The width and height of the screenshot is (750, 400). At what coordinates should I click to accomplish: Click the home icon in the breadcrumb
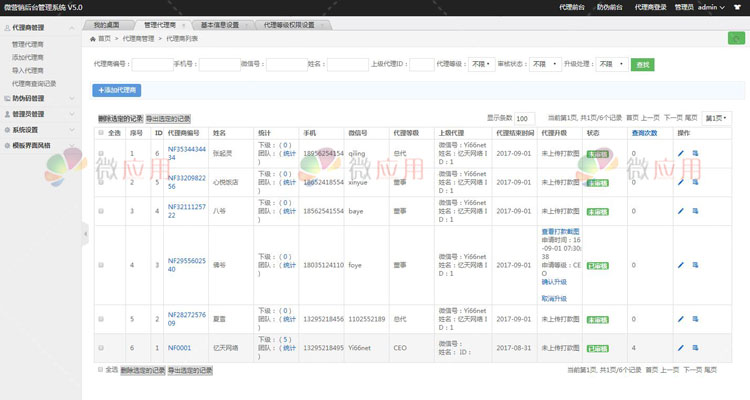[x=93, y=39]
